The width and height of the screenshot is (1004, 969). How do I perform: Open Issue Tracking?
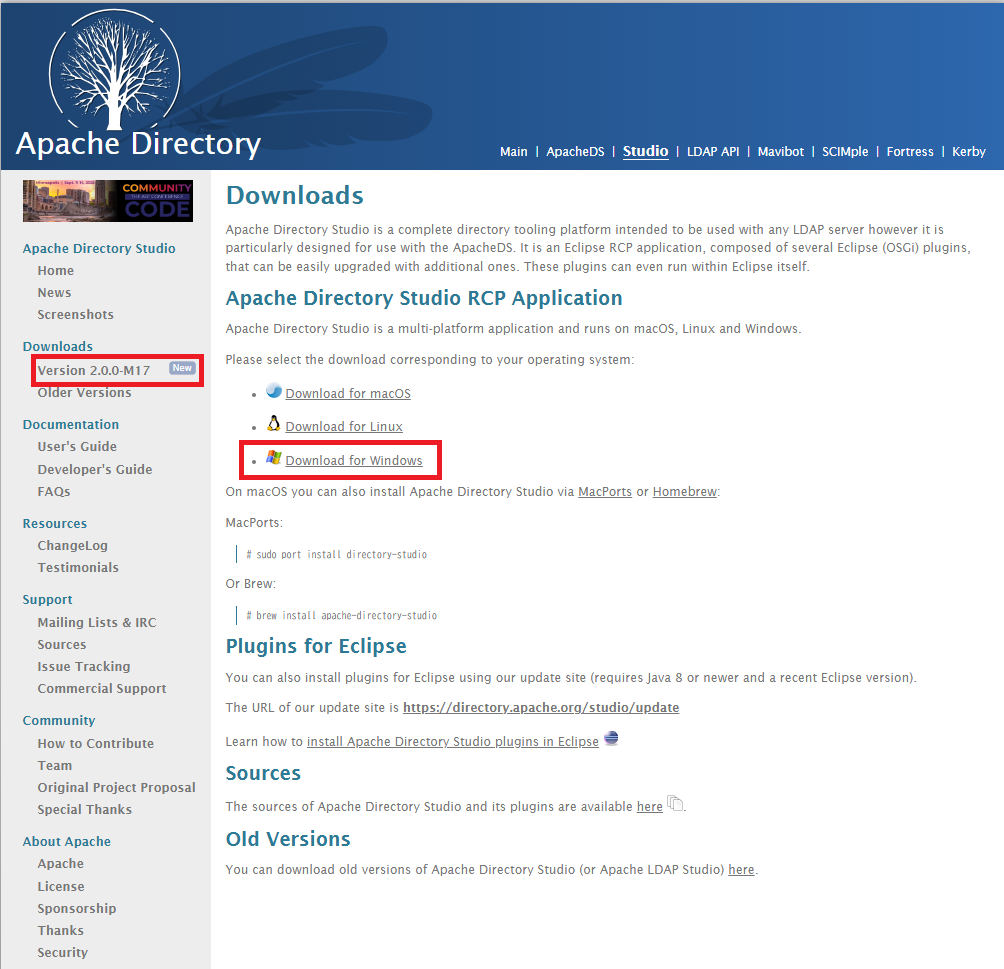pos(84,667)
